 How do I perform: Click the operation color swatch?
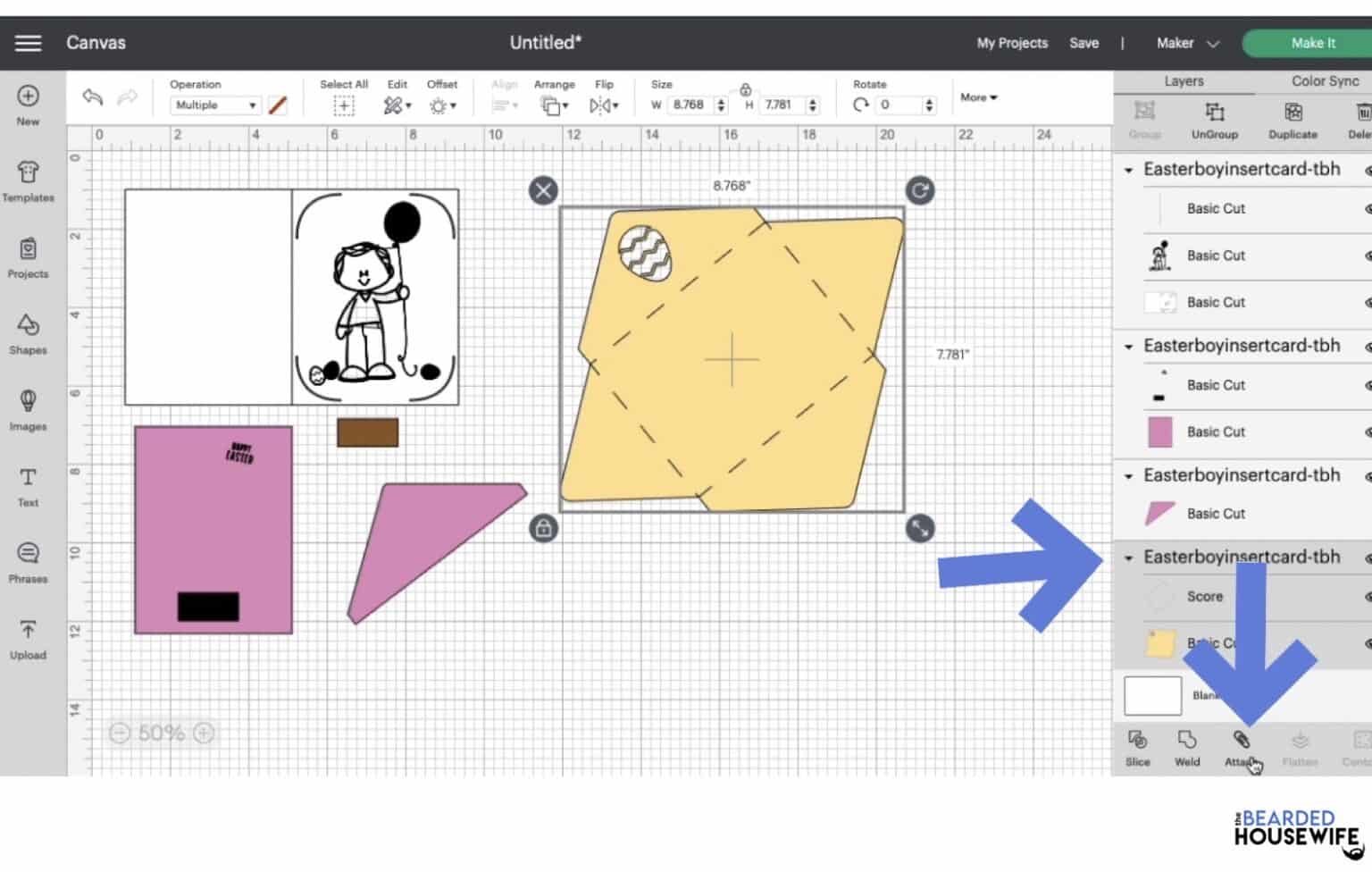coord(278,105)
